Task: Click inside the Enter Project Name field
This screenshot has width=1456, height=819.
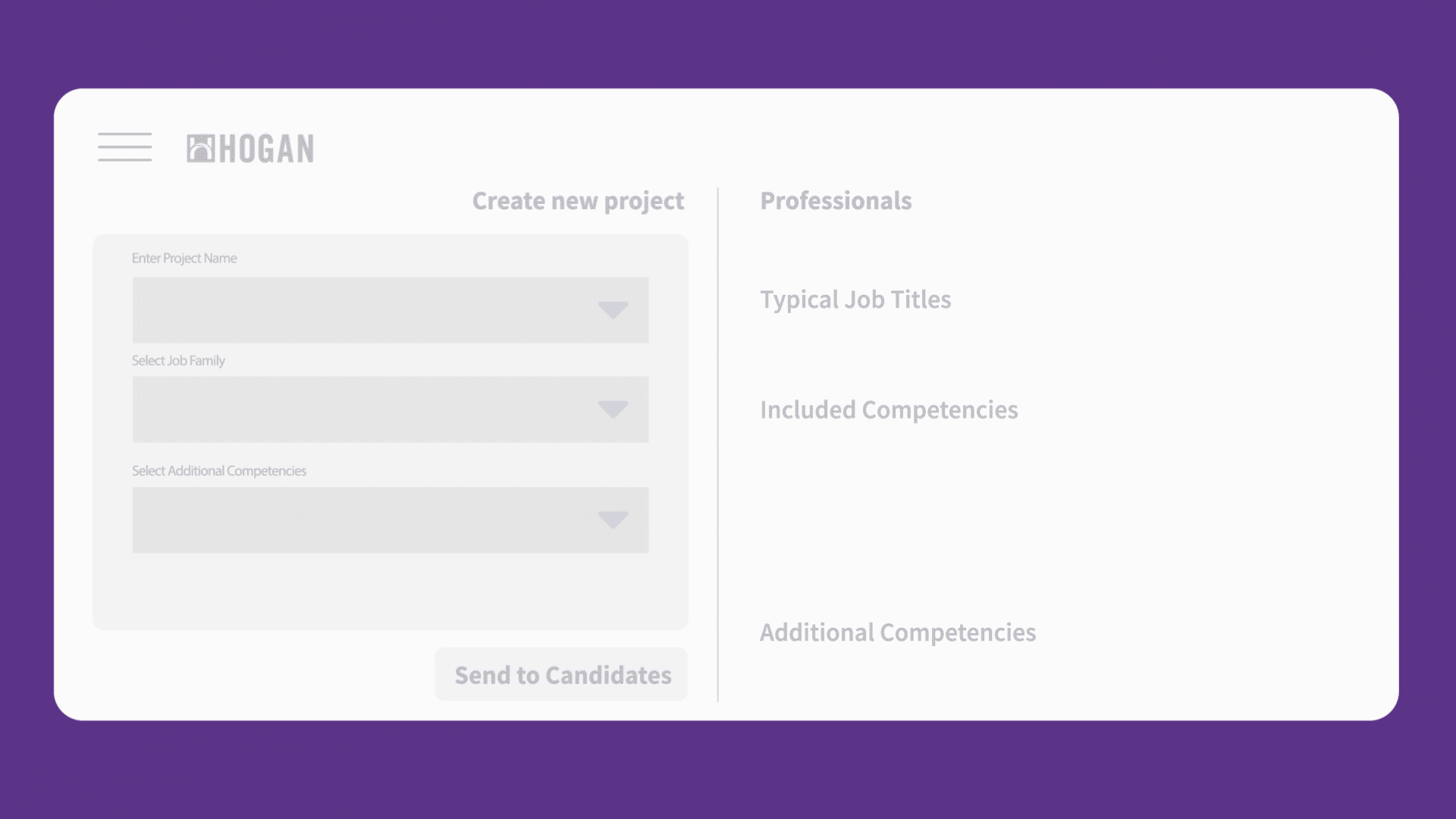Action: coord(391,310)
